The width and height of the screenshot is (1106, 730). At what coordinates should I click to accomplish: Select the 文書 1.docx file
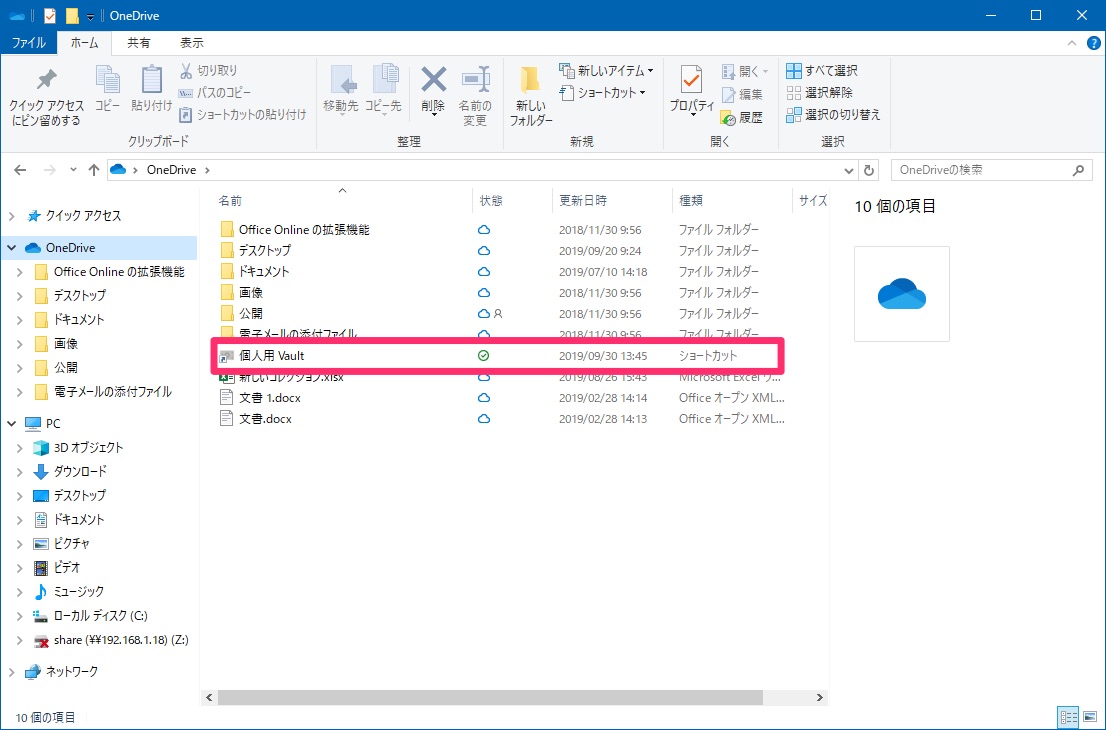[x=269, y=398]
